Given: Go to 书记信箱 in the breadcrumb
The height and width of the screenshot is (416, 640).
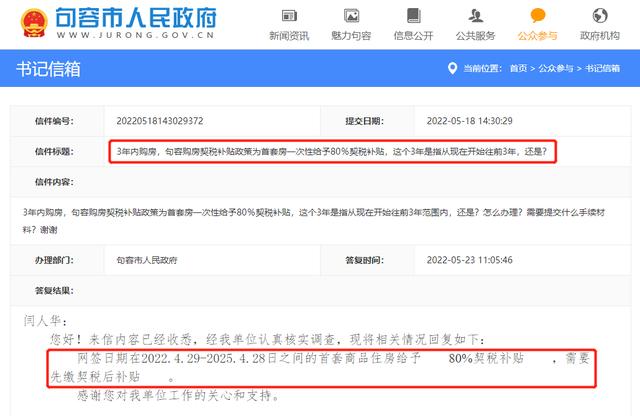Looking at the screenshot, I should pos(602,68).
